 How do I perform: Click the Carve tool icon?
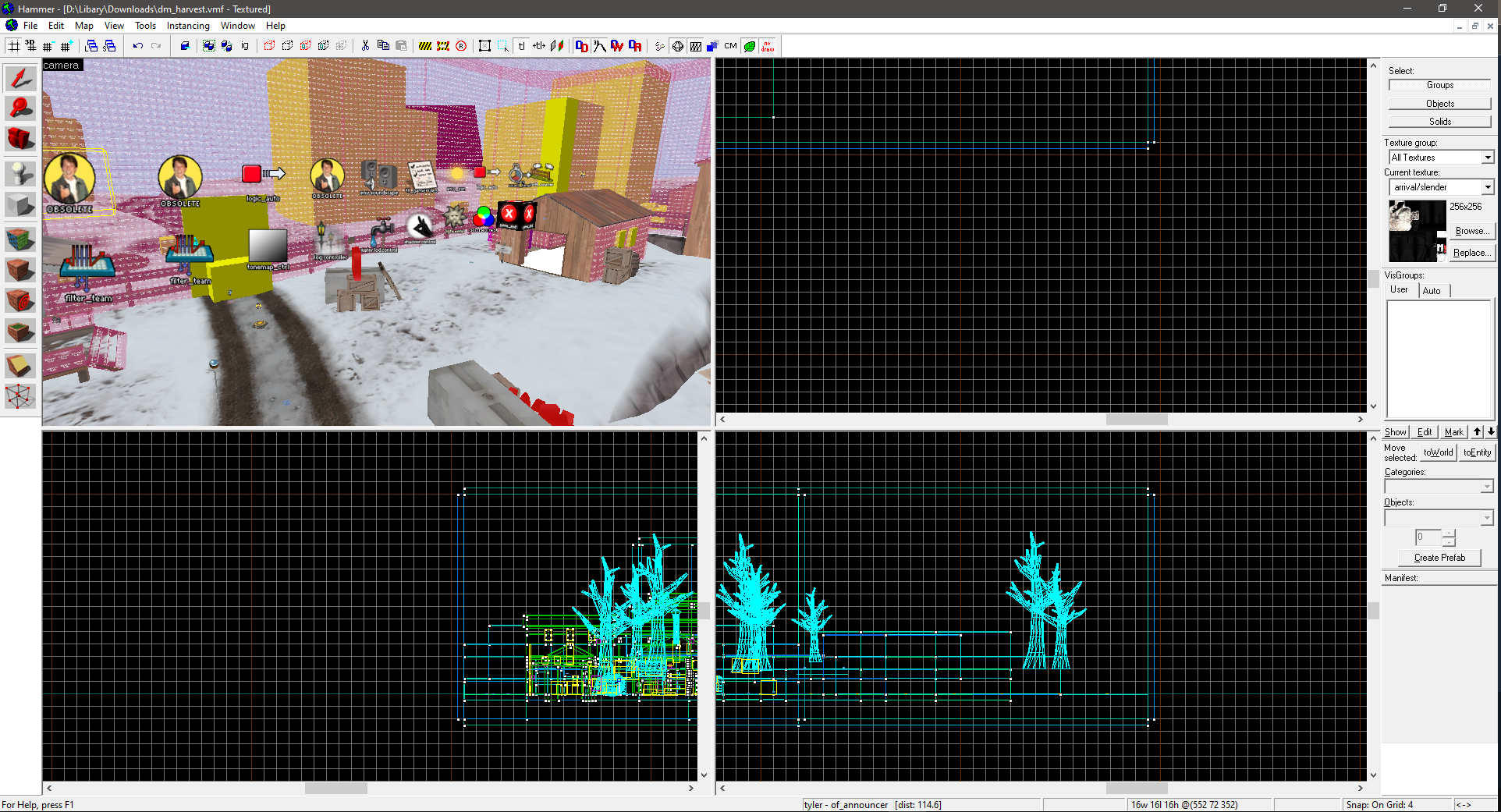185,46
